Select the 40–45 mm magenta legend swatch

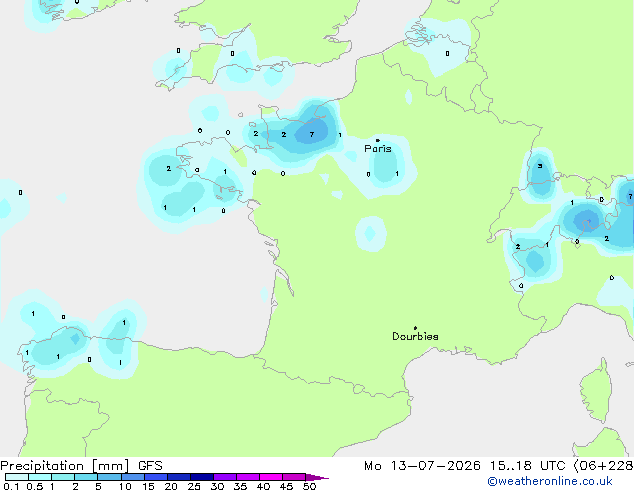271,477
